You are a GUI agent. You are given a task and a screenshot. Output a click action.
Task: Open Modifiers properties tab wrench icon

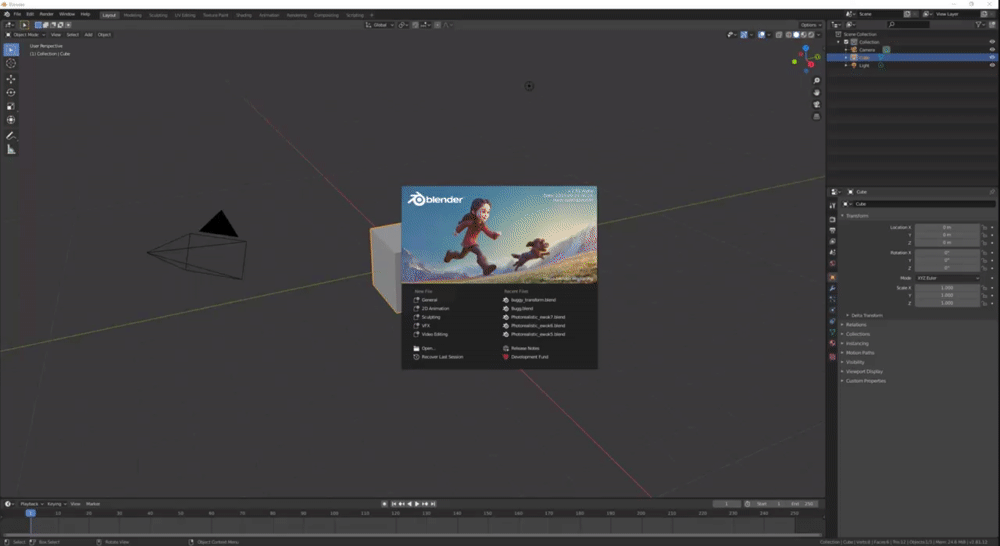(x=832, y=288)
